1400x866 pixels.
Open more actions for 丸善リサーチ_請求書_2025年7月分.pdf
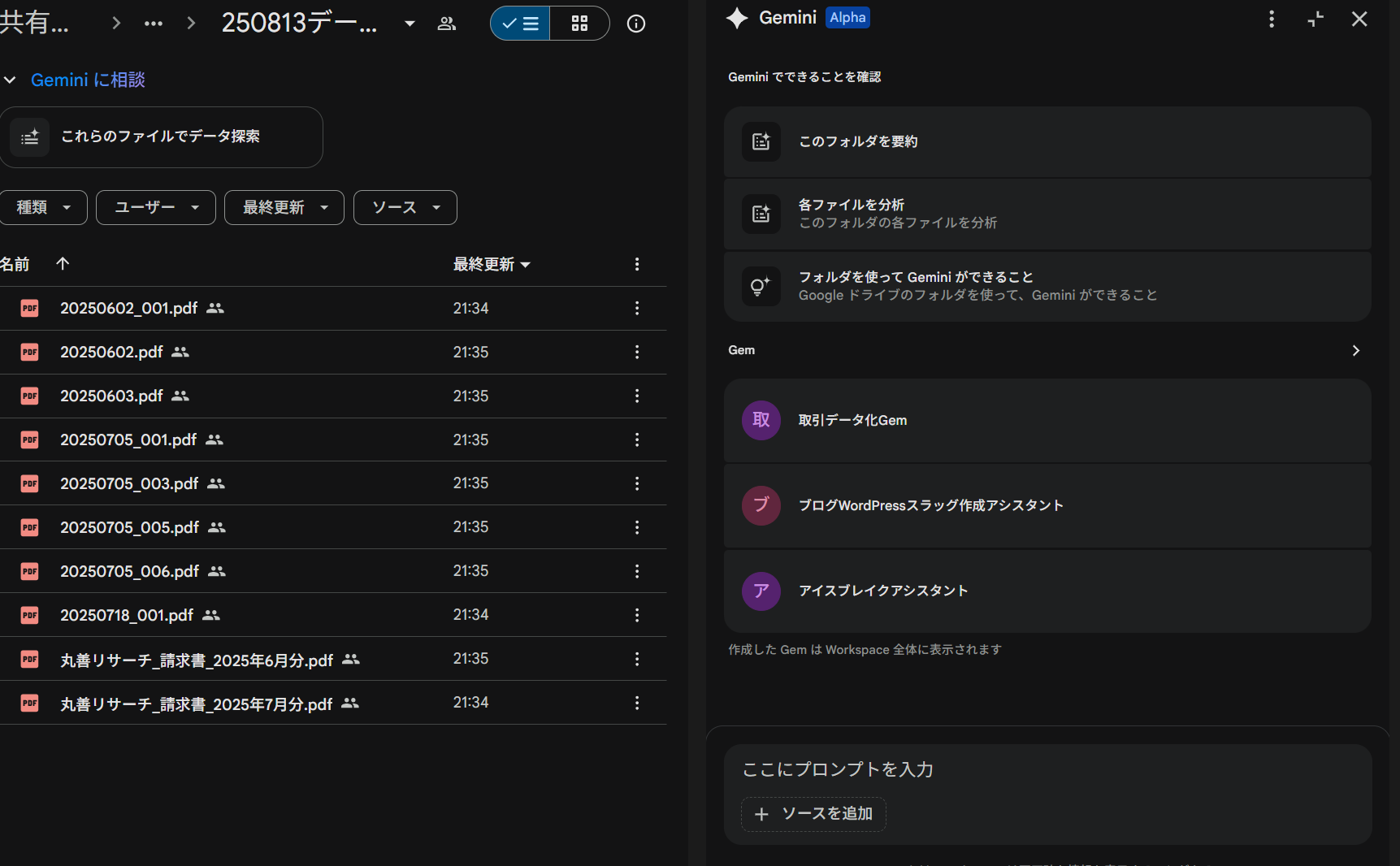pos(637,703)
